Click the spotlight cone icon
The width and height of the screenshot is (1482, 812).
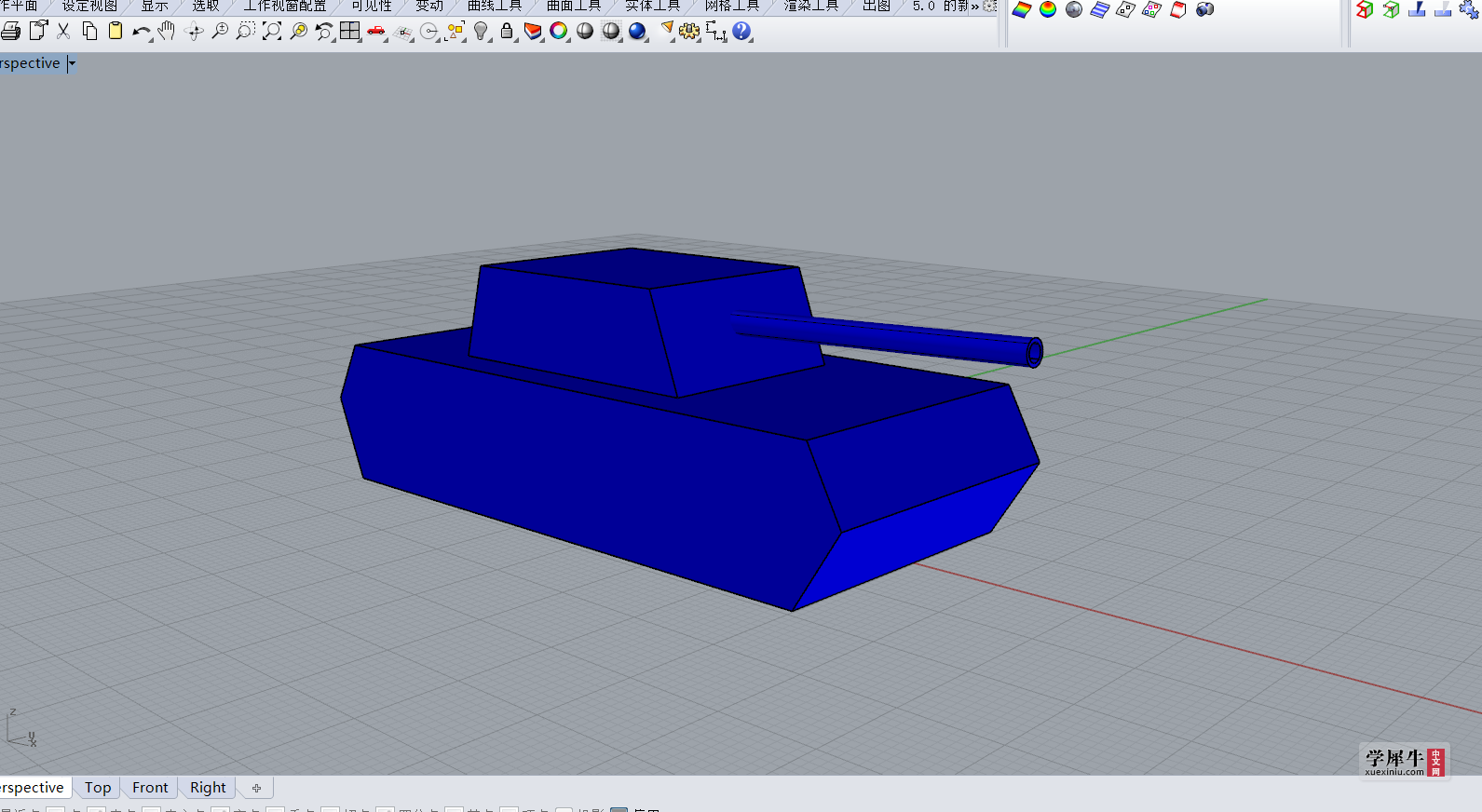coord(665,31)
